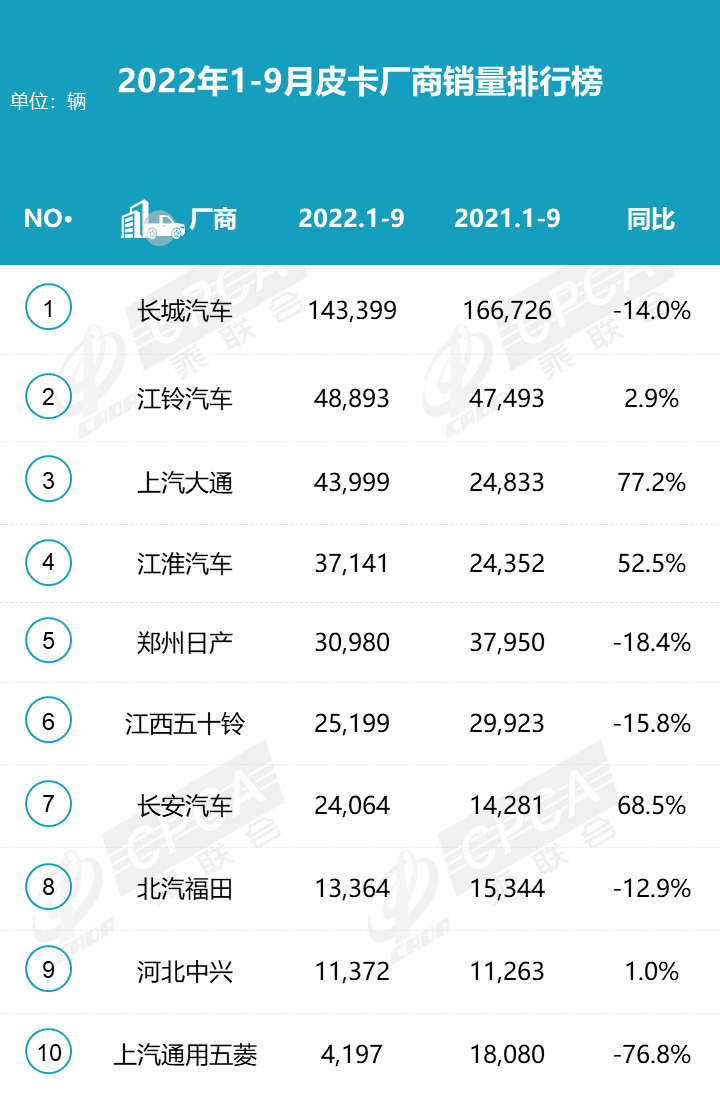
Task: Select the 同比 column header
Action: (651, 219)
